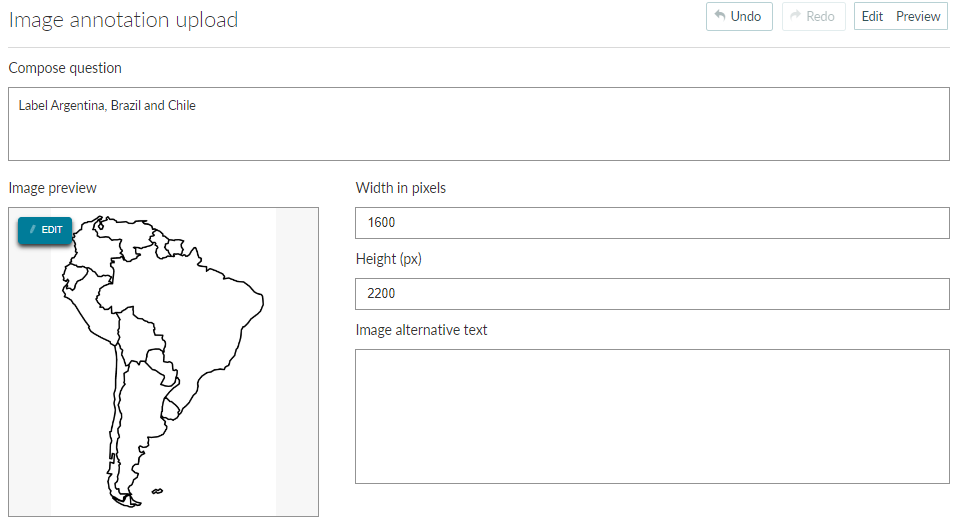Click the 'Image preview' label
959x530 pixels.
click(53, 188)
